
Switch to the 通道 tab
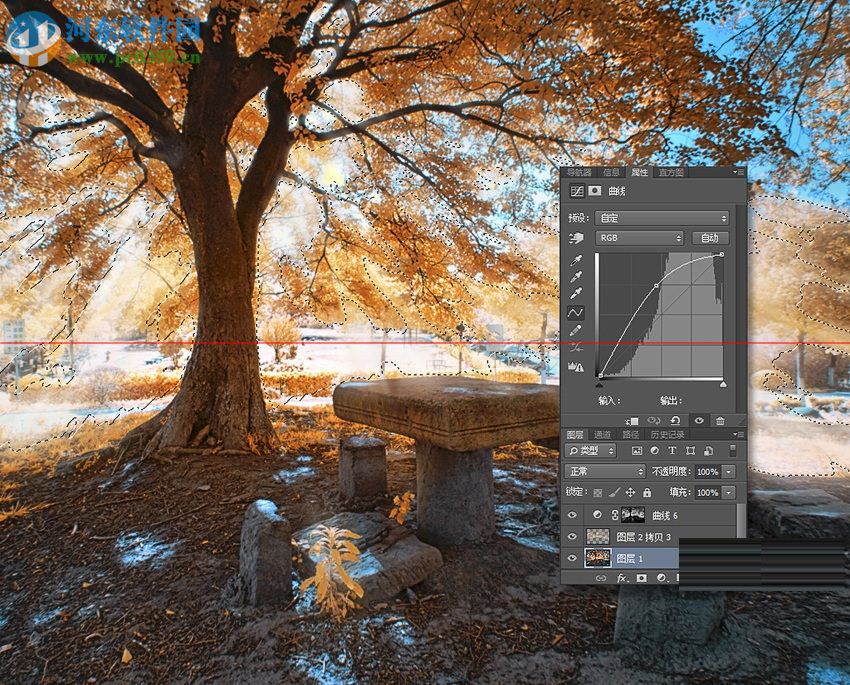[602, 435]
